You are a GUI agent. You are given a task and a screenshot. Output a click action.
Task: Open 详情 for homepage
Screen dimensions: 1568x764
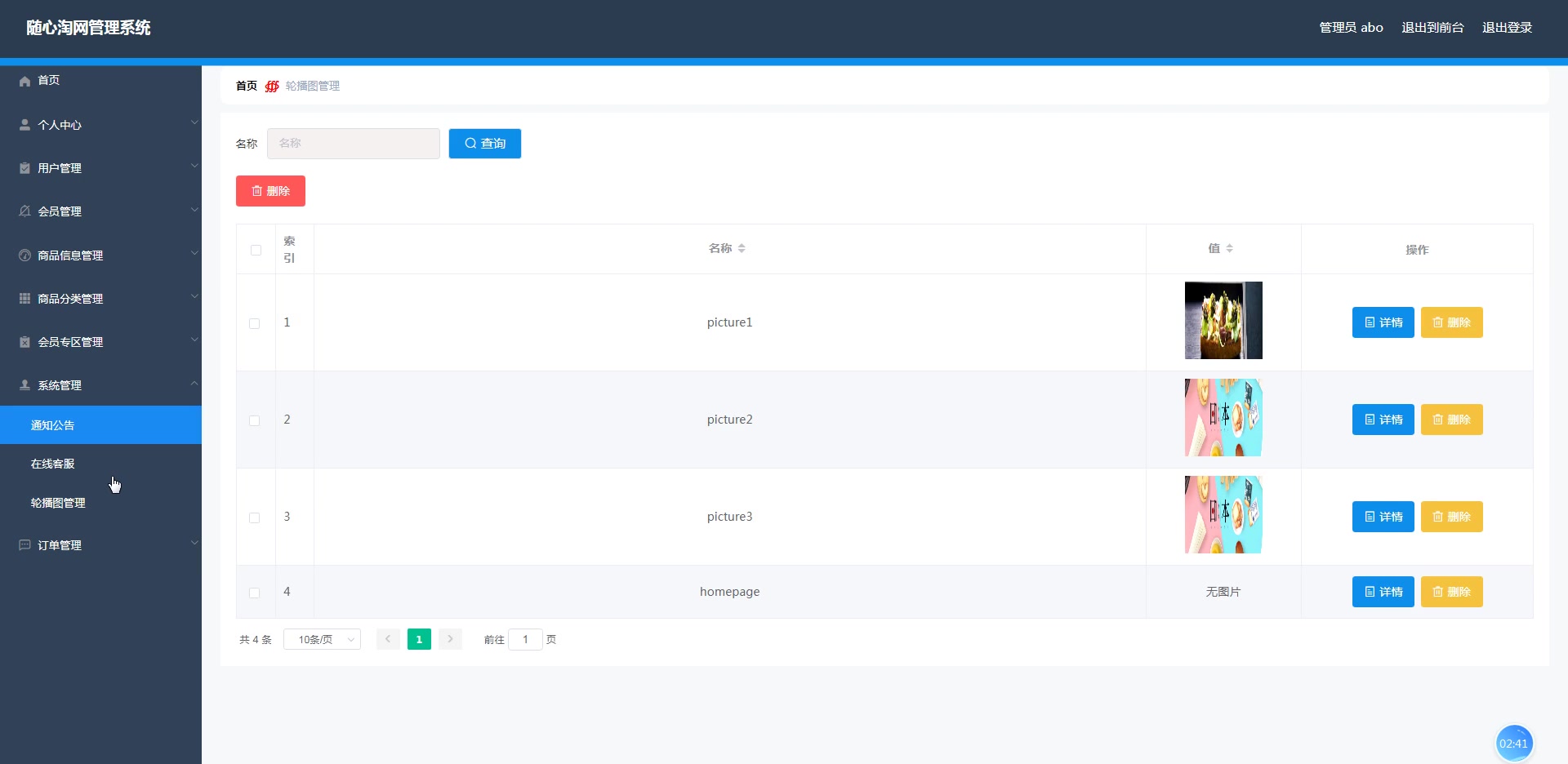[1383, 592]
